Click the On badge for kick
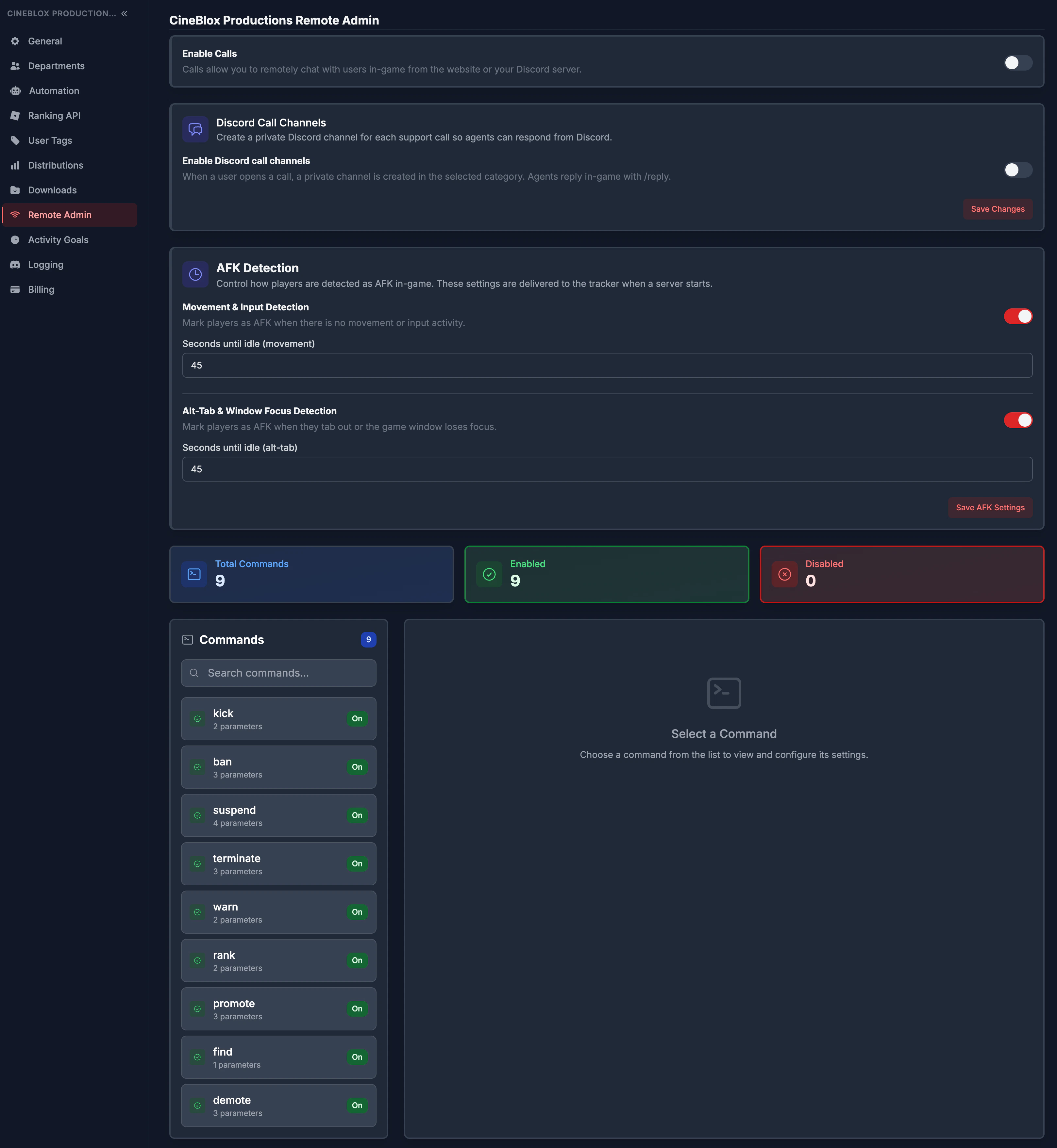Image resolution: width=1057 pixels, height=1148 pixels. tap(357, 719)
